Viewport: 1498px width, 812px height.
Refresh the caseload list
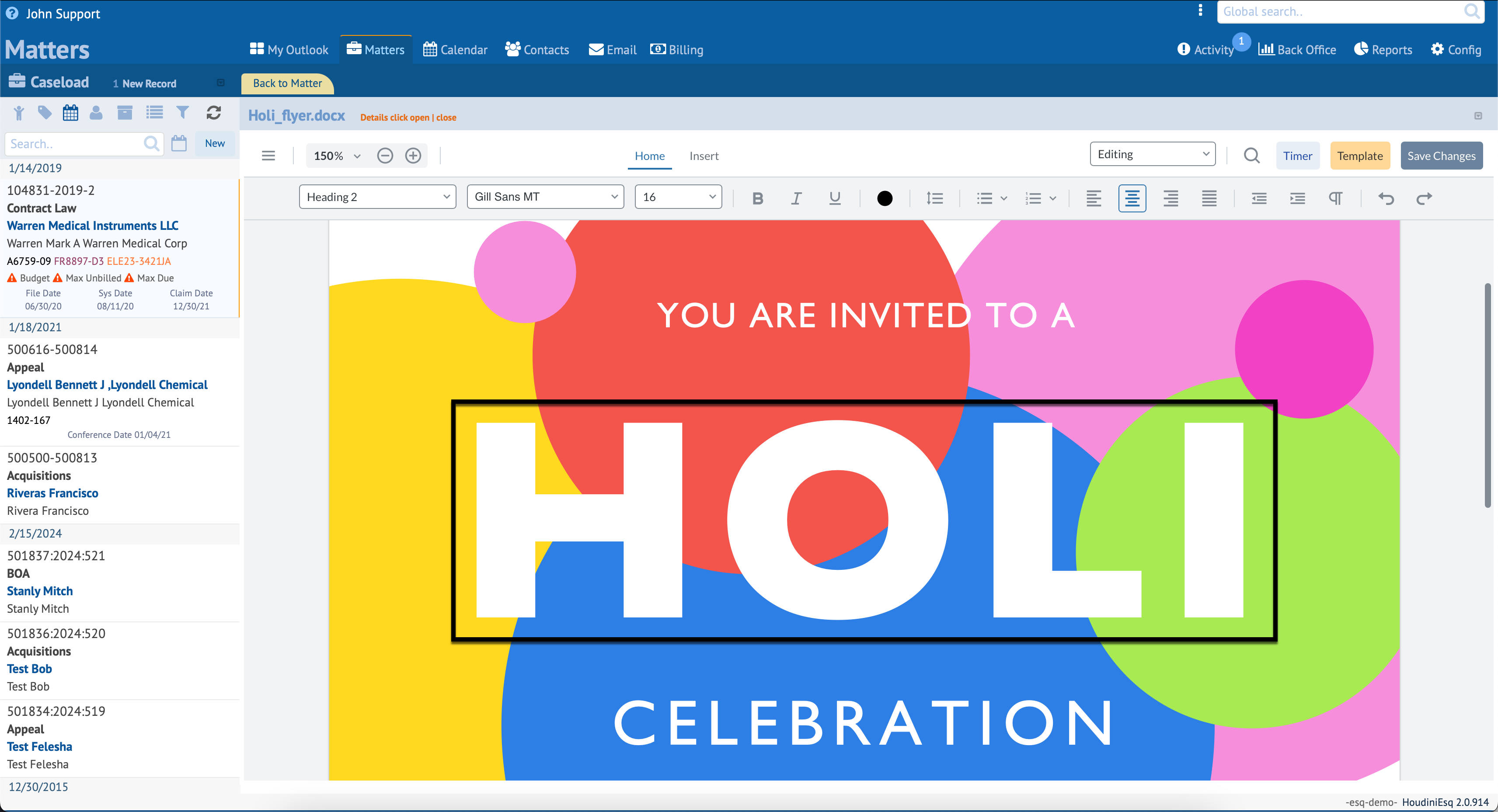[213, 113]
